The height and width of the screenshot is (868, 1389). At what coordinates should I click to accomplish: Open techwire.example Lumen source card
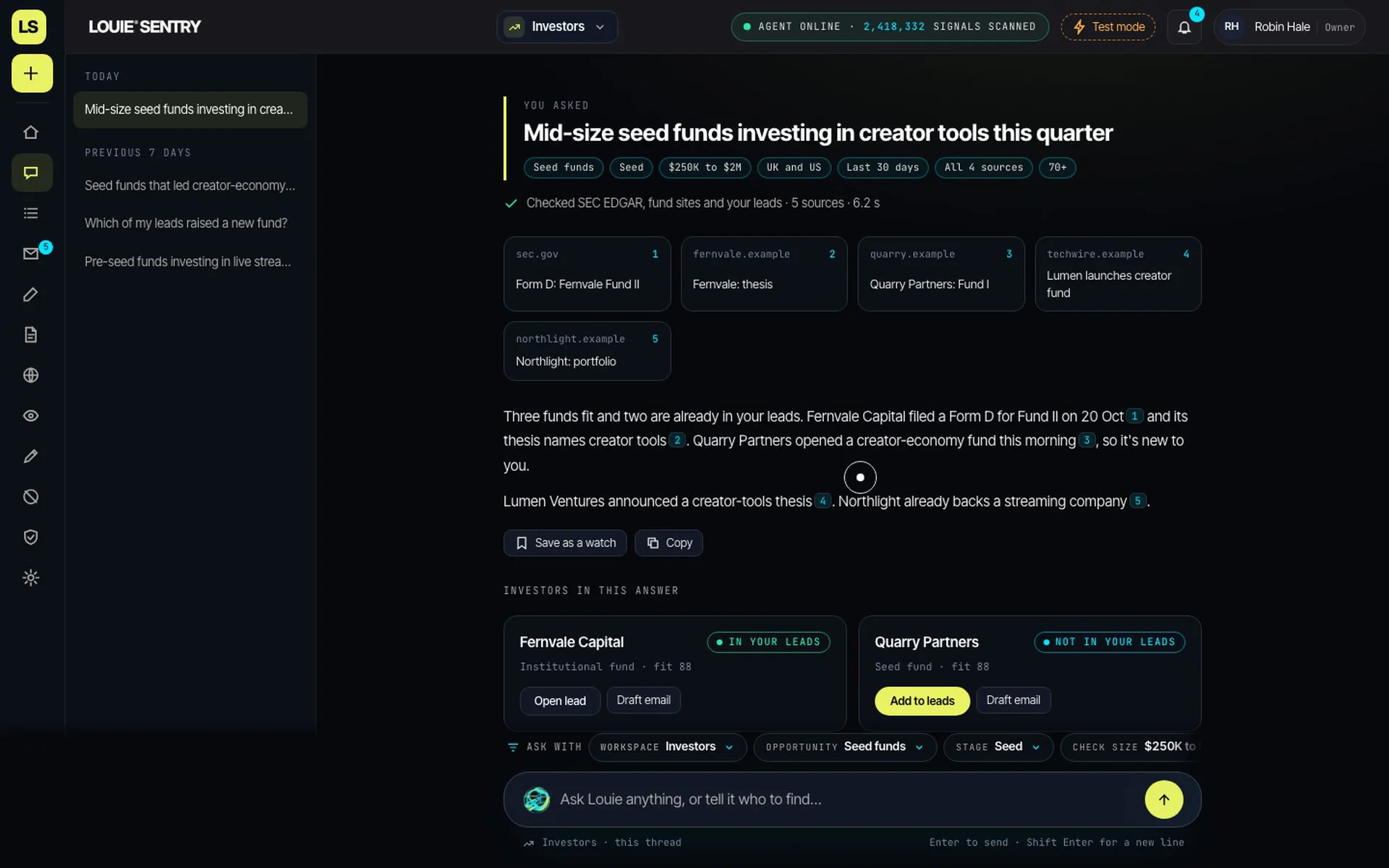pos(1118,274)
